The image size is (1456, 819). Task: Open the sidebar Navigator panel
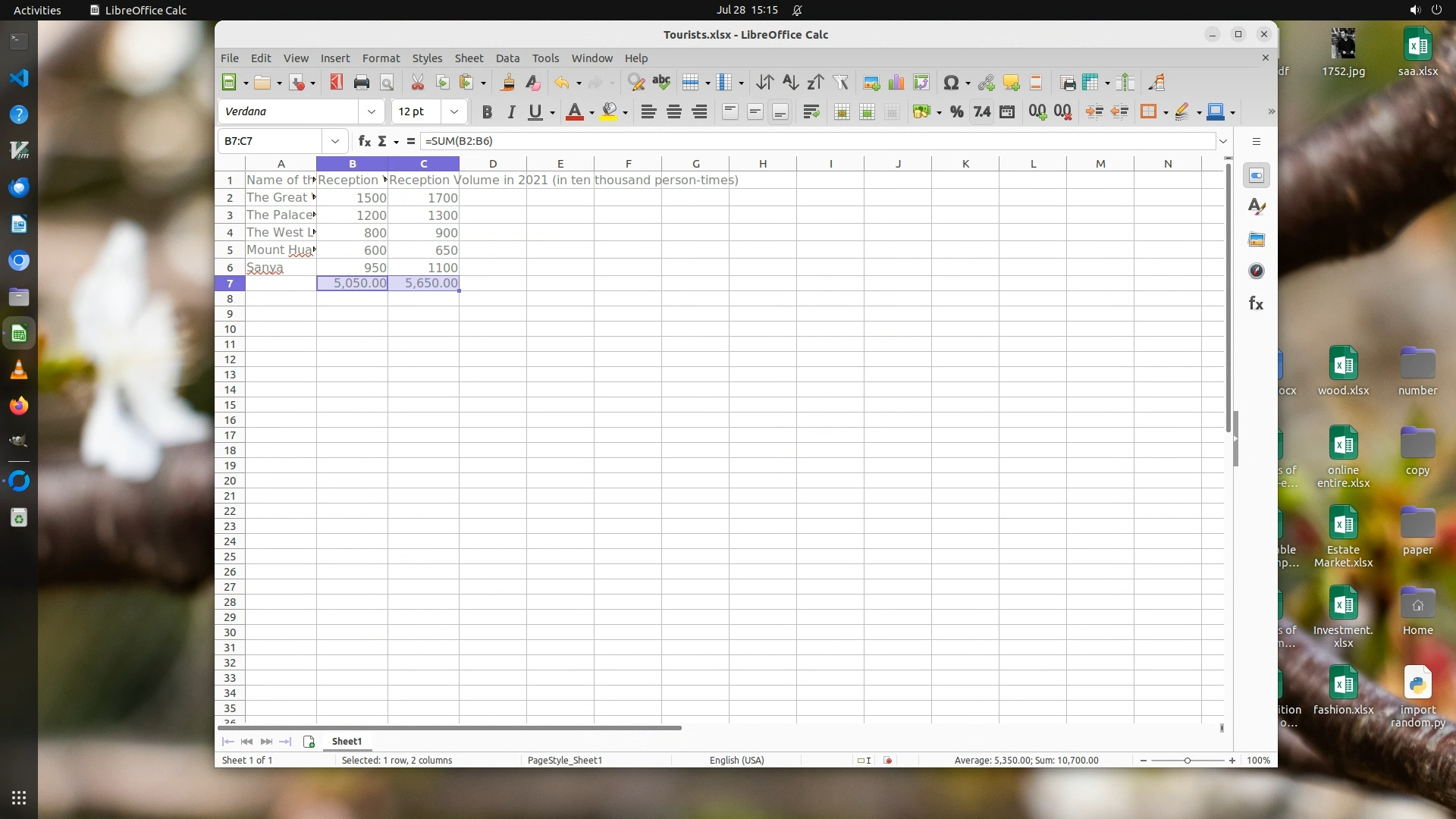click(1257, 271)
